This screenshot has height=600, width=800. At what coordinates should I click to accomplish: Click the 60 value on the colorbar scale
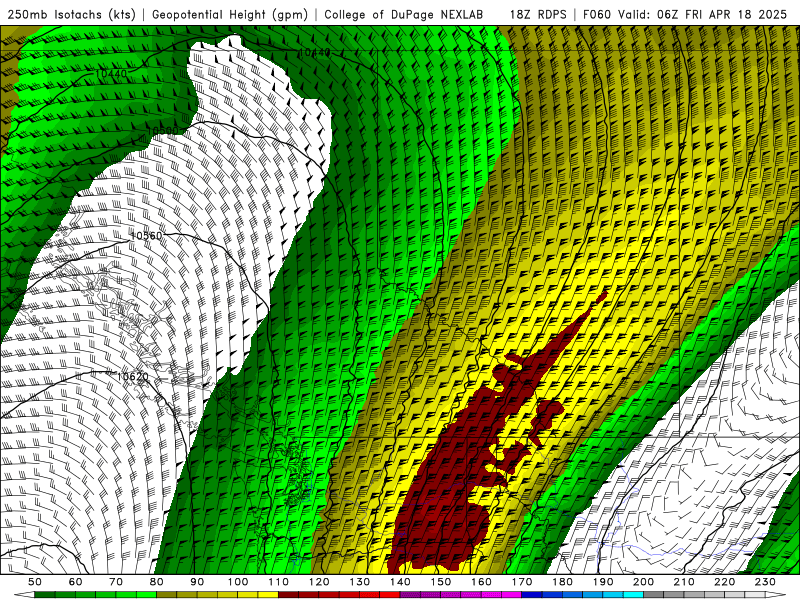[x=76, y=582]
